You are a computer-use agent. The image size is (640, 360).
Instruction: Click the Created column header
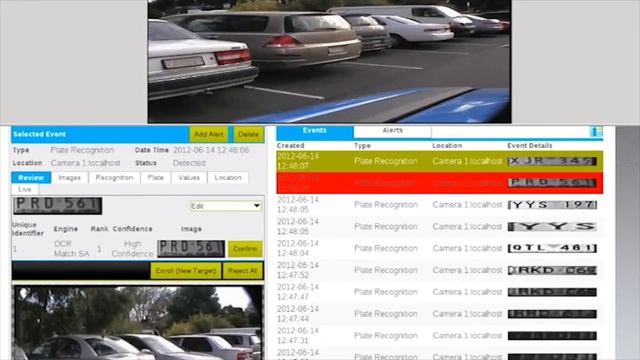pyautogui.click(x=291, y=146)
